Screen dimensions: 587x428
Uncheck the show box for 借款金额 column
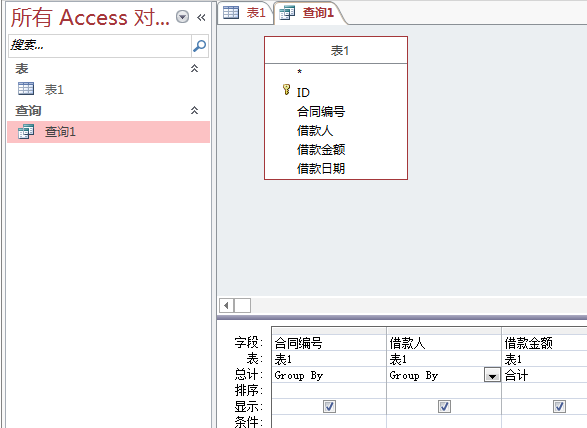tap(559, 406)
